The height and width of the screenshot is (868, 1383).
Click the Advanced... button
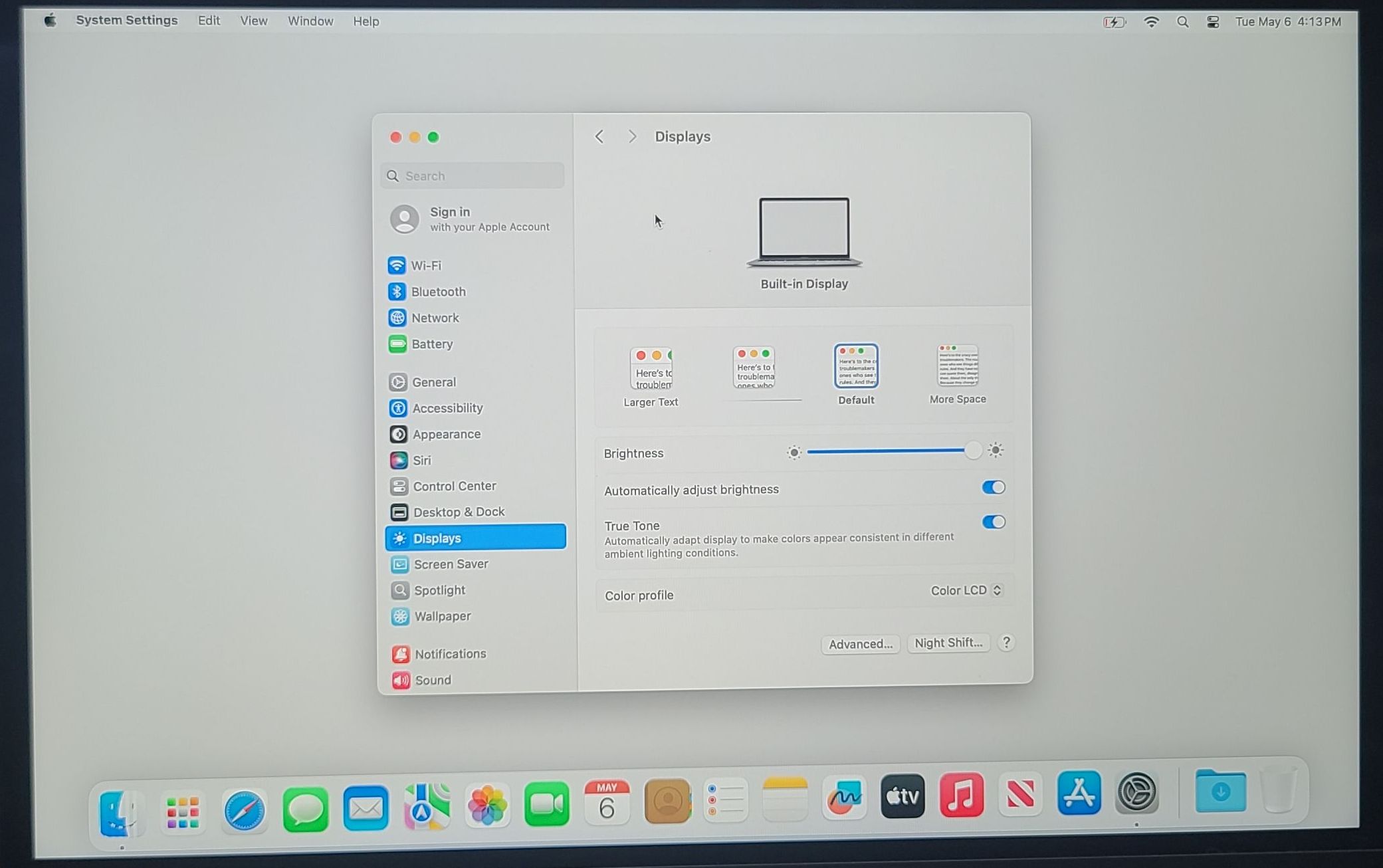860,644
